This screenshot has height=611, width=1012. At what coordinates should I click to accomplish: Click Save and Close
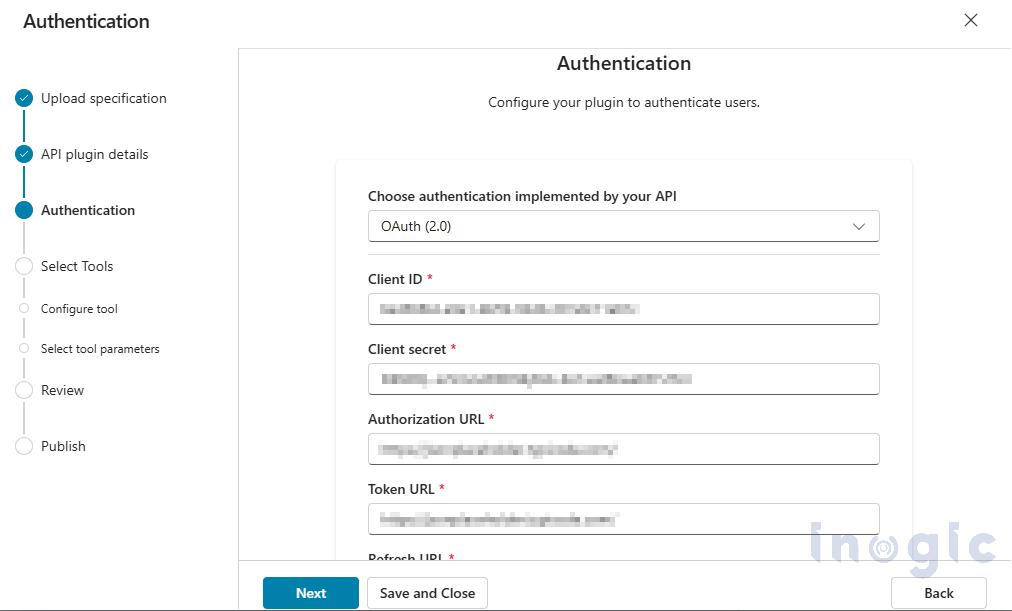click(x=427, y=592)
